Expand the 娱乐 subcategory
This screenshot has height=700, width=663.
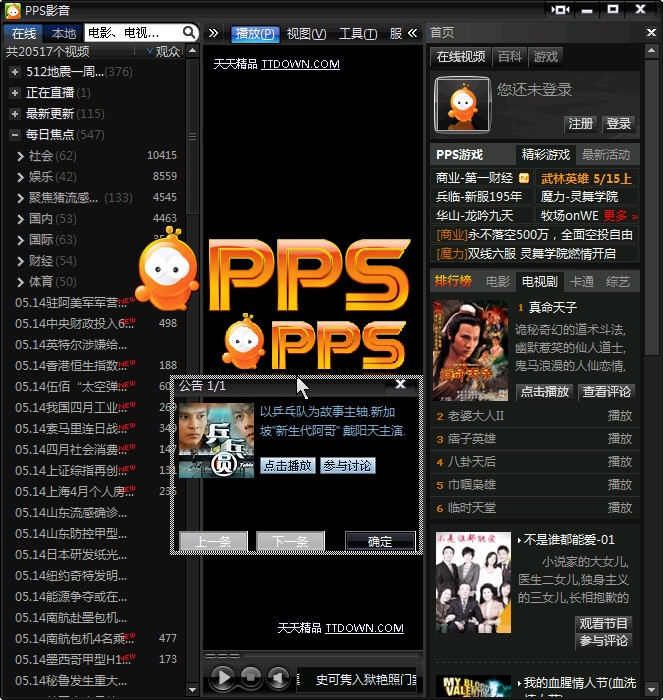tap(20, 177)
